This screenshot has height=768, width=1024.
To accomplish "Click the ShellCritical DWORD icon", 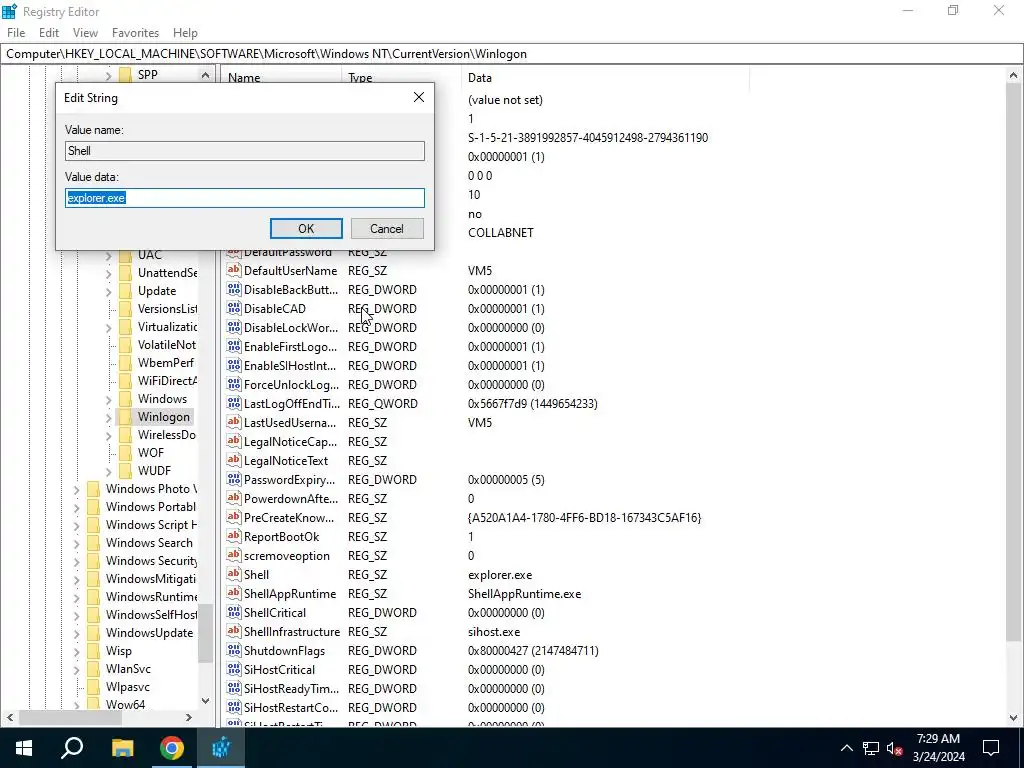I will tap(234, 612).
